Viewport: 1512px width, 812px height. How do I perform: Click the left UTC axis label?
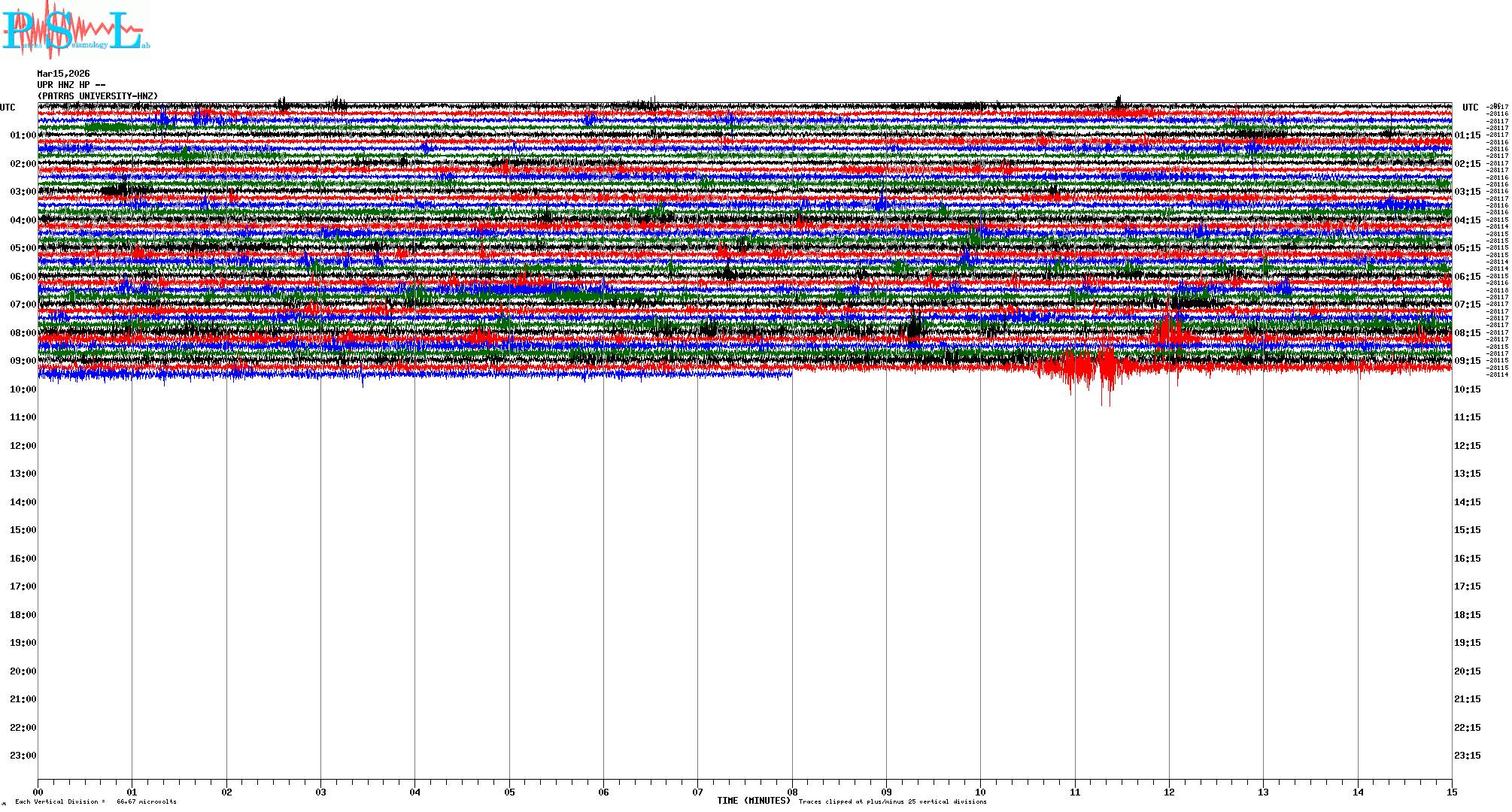(x=8, y=108)
